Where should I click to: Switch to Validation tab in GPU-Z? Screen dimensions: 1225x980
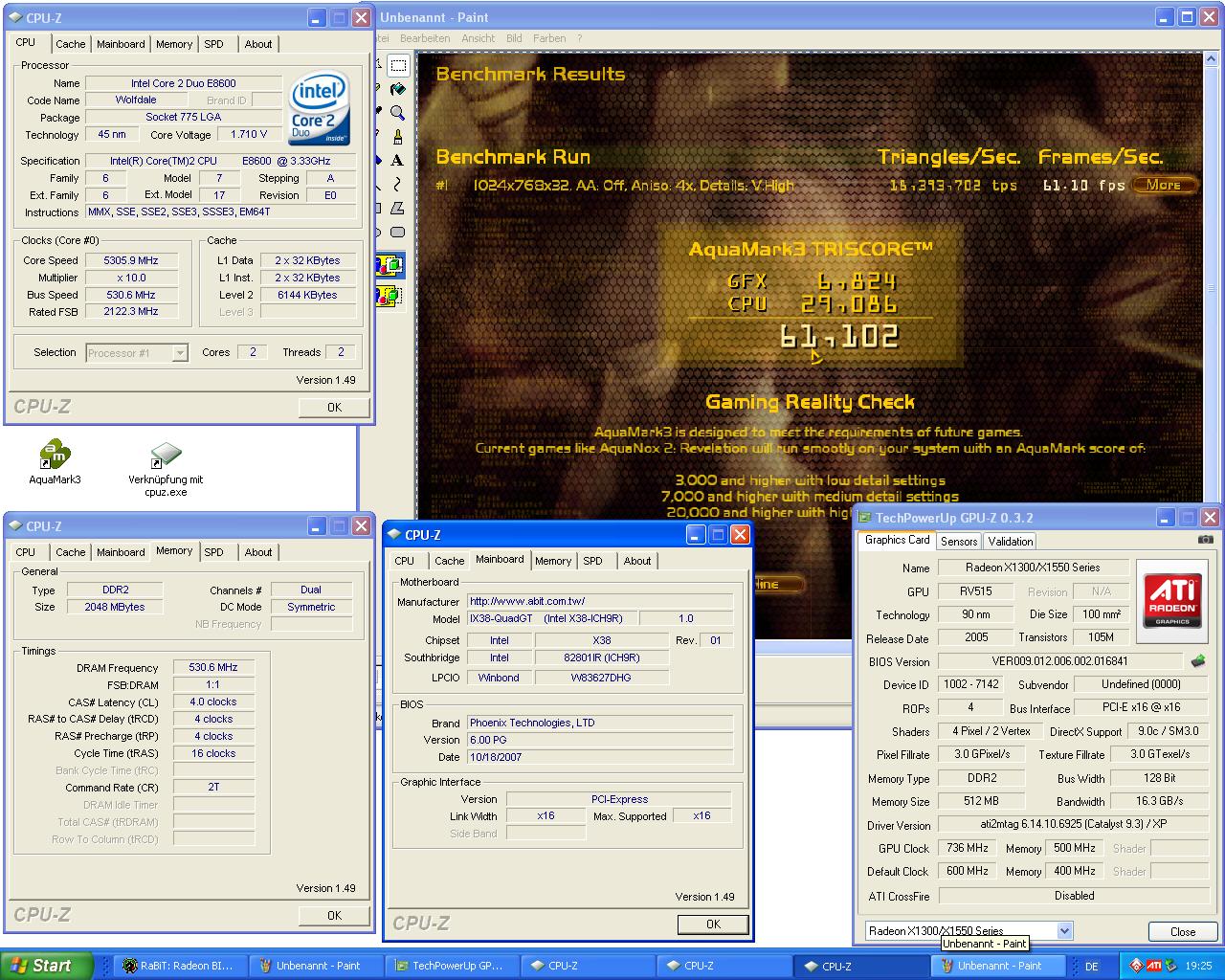point(1011,542)
